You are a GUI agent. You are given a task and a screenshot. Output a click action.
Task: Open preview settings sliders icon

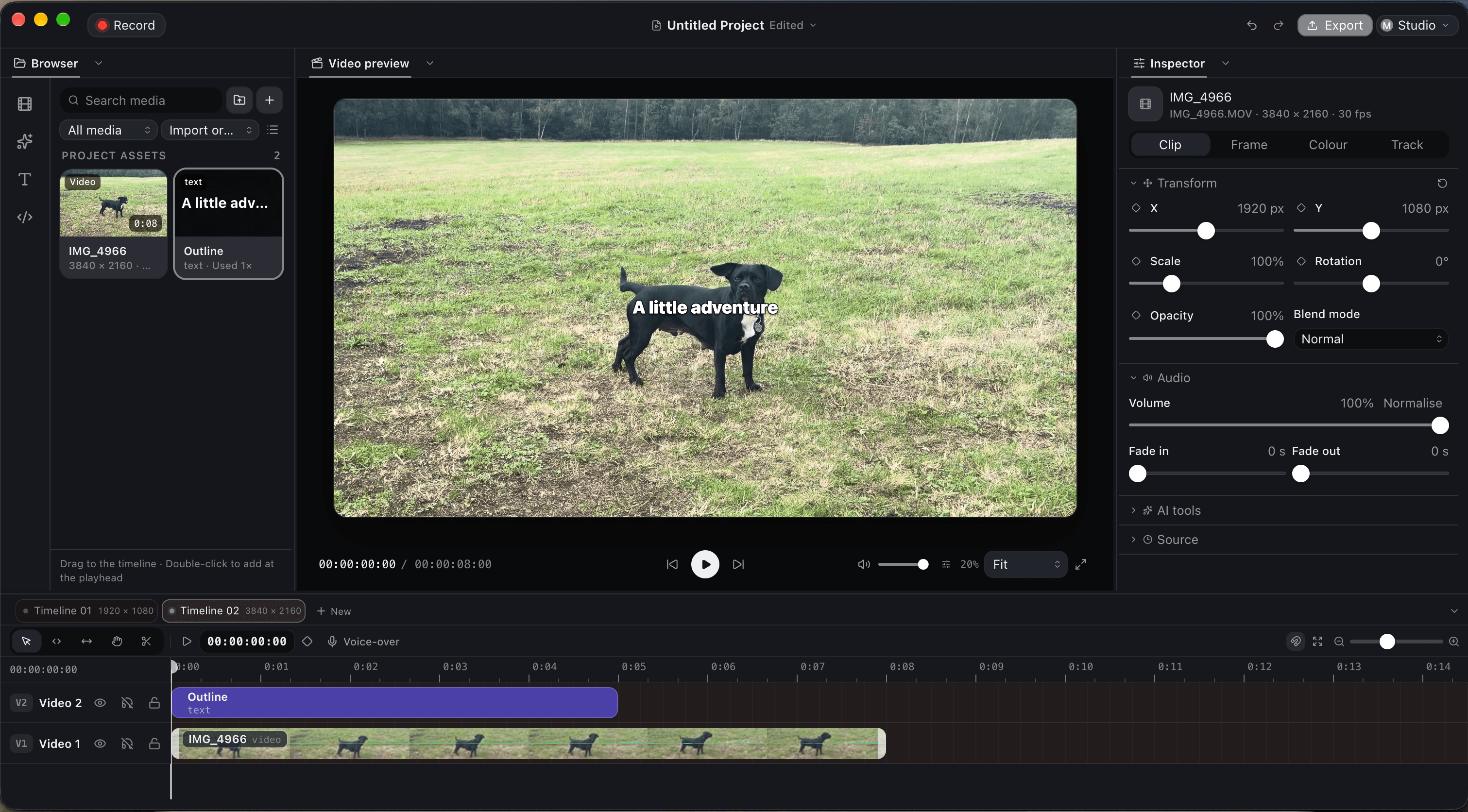tap(946, 564)
